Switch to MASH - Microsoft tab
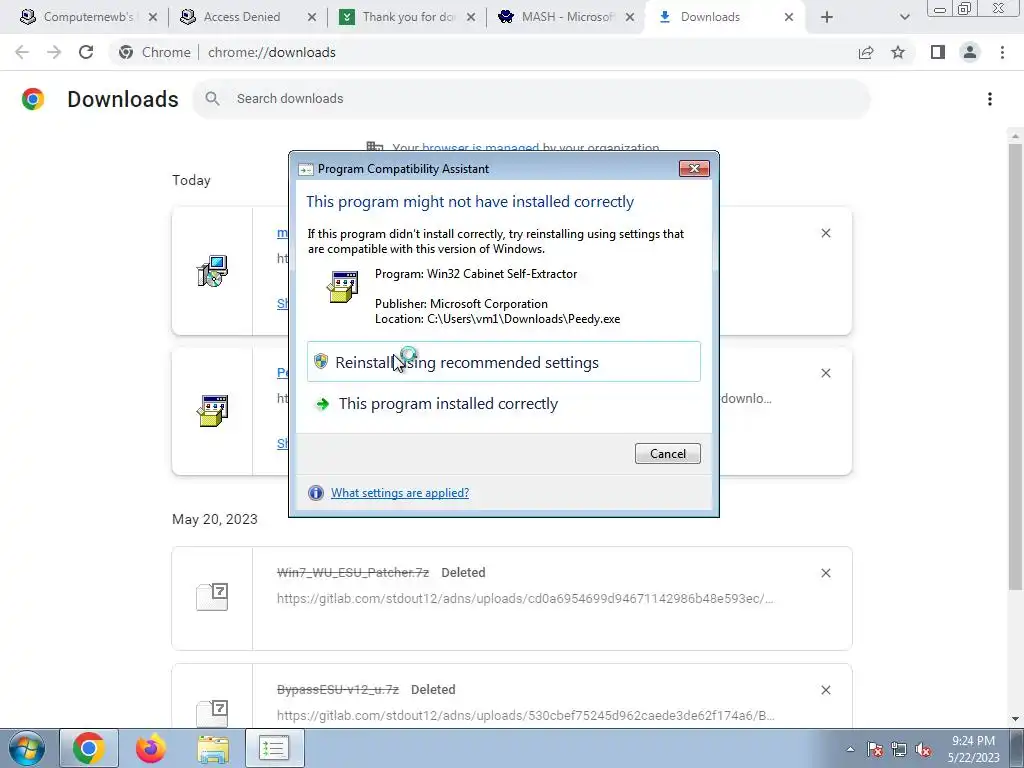This screenshot has width=1024, height=768. tap(566, 17)
